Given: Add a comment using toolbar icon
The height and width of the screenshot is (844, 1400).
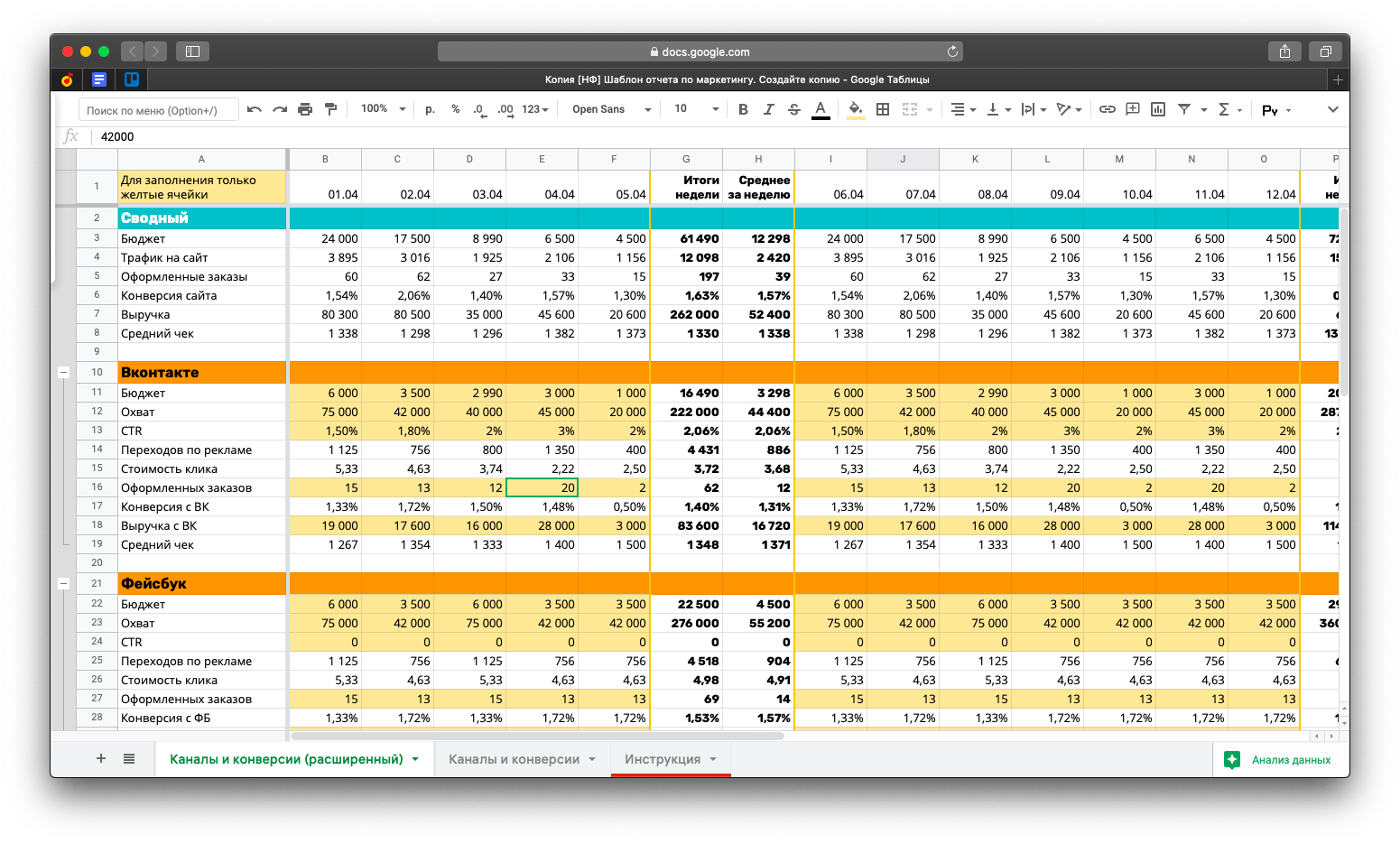Looking at the screenshot, I should pos(1132,109).
